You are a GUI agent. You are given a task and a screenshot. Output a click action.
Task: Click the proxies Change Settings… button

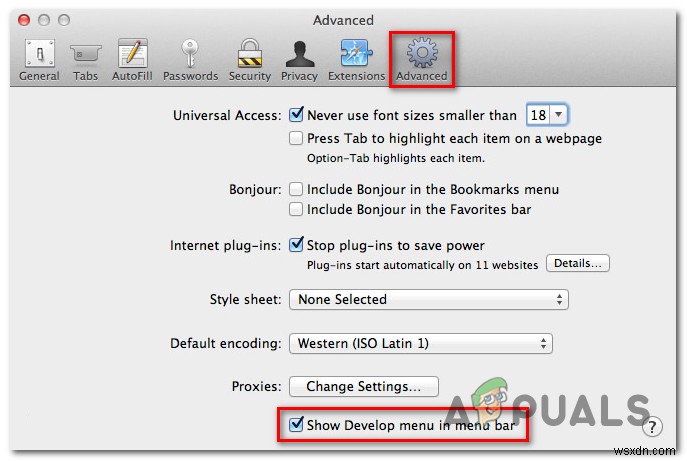pyautogui.click(x=364, y=386)
